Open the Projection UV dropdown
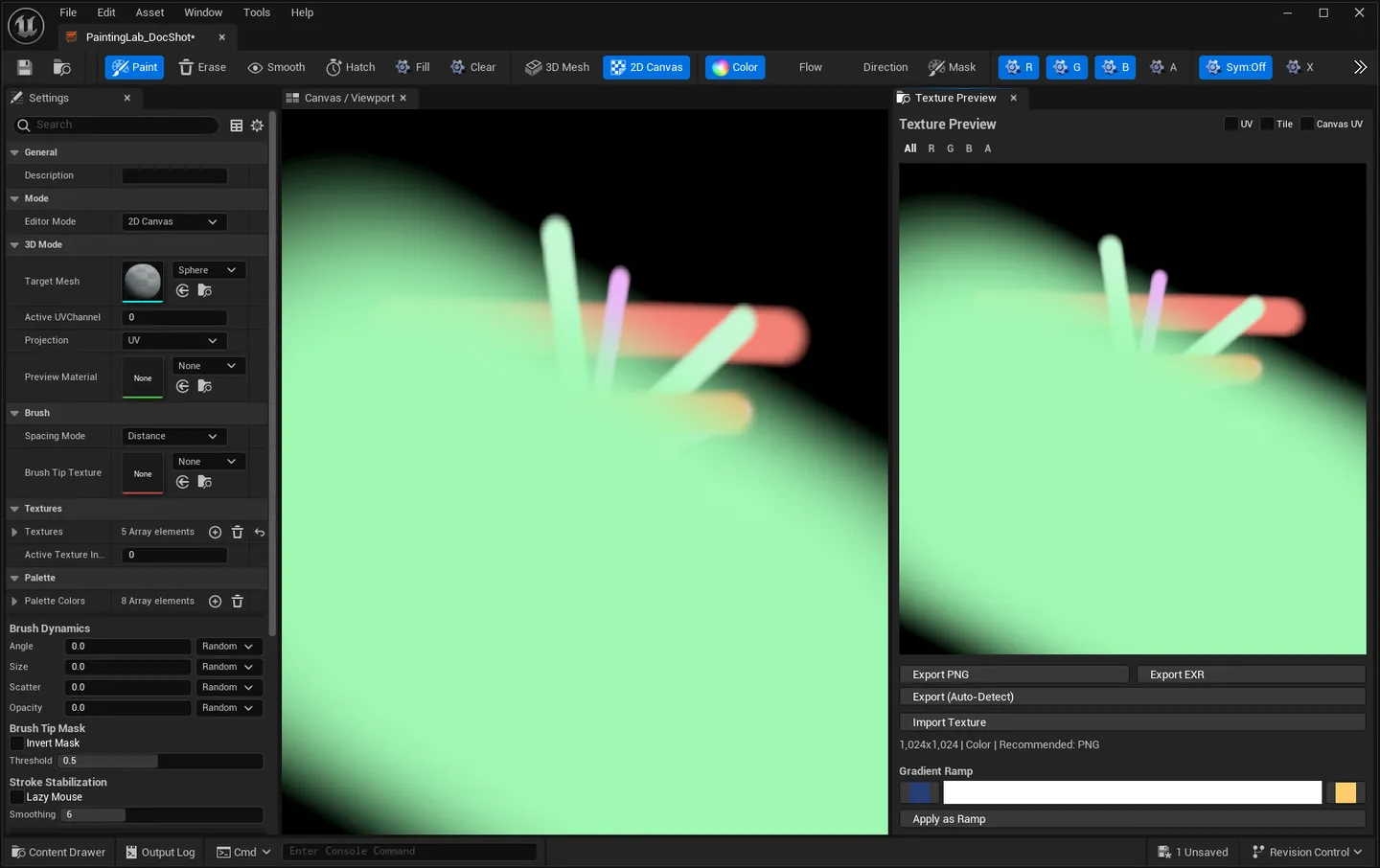Screen dimensions: 1380x868 tap(173, 340)
